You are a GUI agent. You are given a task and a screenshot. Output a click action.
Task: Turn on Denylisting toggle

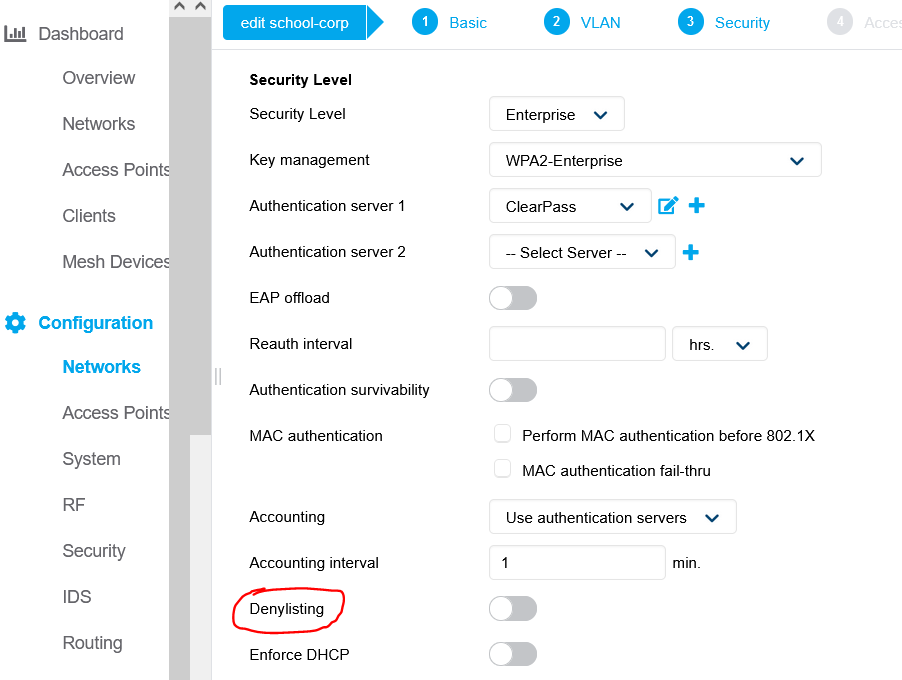point(513,609)
